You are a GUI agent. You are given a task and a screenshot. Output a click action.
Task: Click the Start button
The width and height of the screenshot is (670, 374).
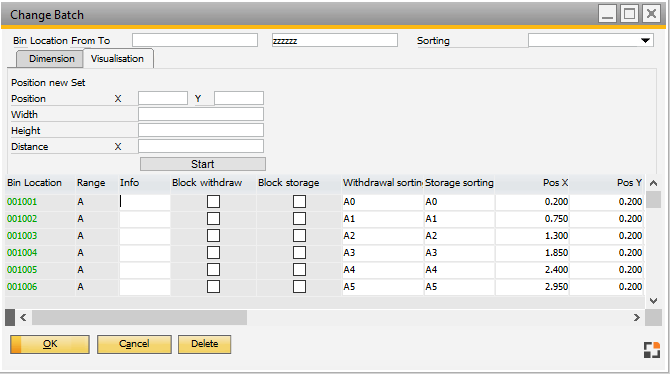[203, 164]
